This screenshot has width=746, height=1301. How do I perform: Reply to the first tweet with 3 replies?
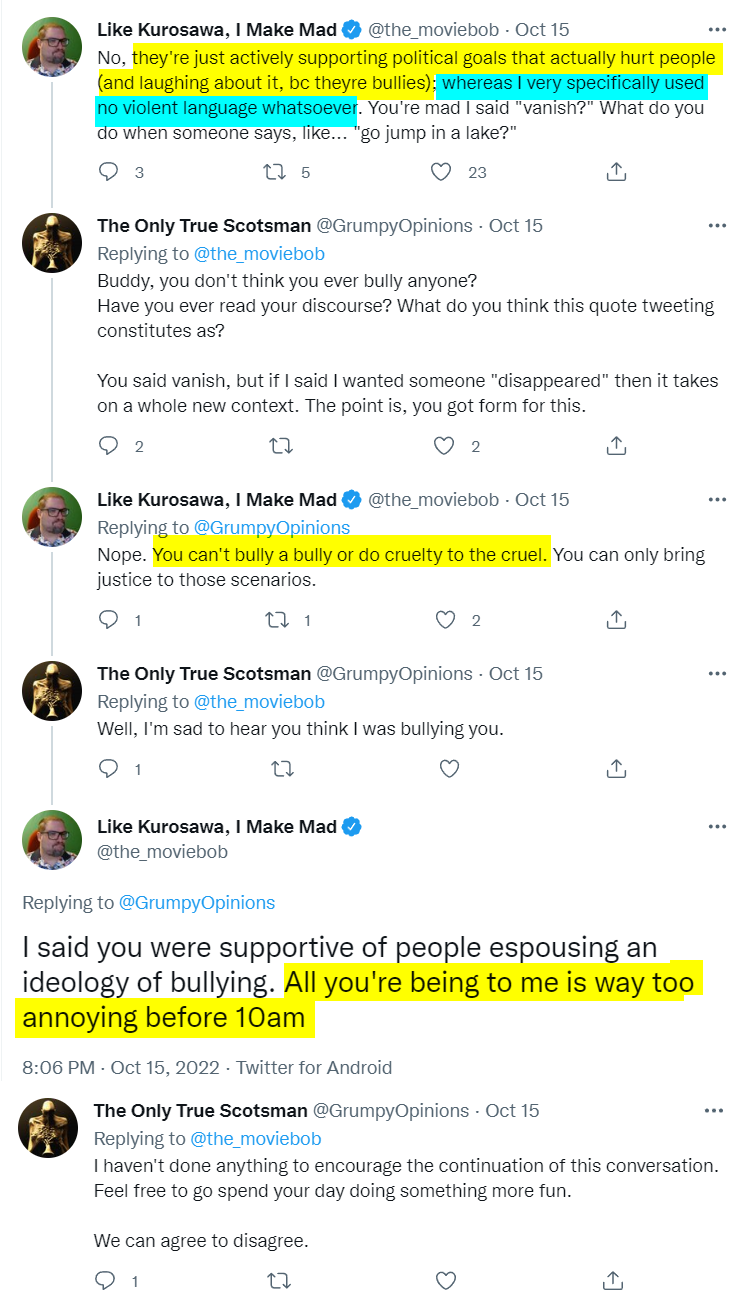(109, 172)
